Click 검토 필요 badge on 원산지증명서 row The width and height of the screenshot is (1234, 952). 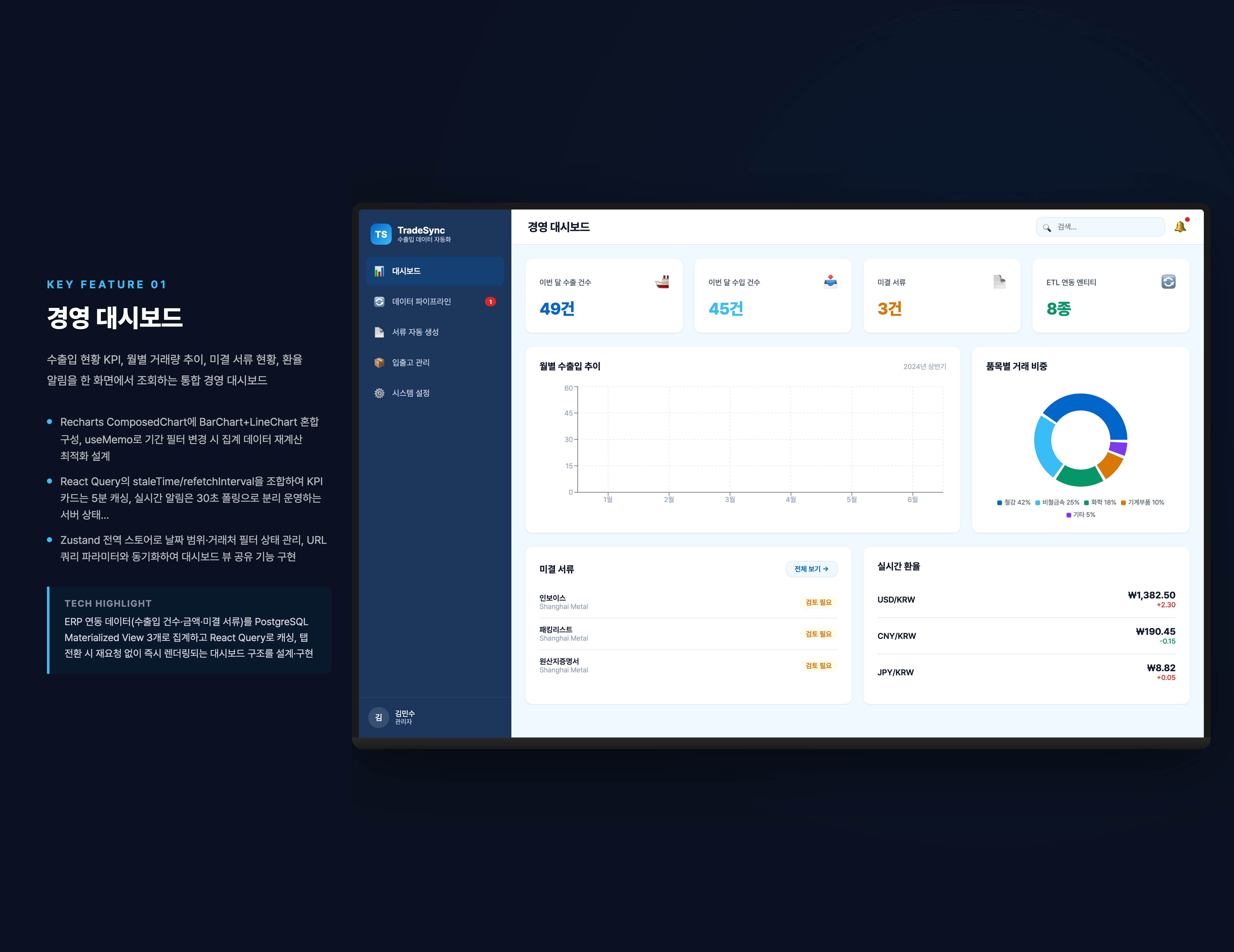pyautogui.click(x=818, y=666)
